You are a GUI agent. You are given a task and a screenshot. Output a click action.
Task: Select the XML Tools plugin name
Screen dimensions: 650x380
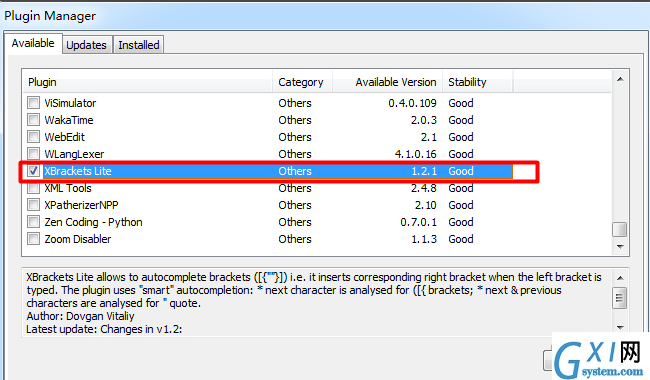(68, 188)
